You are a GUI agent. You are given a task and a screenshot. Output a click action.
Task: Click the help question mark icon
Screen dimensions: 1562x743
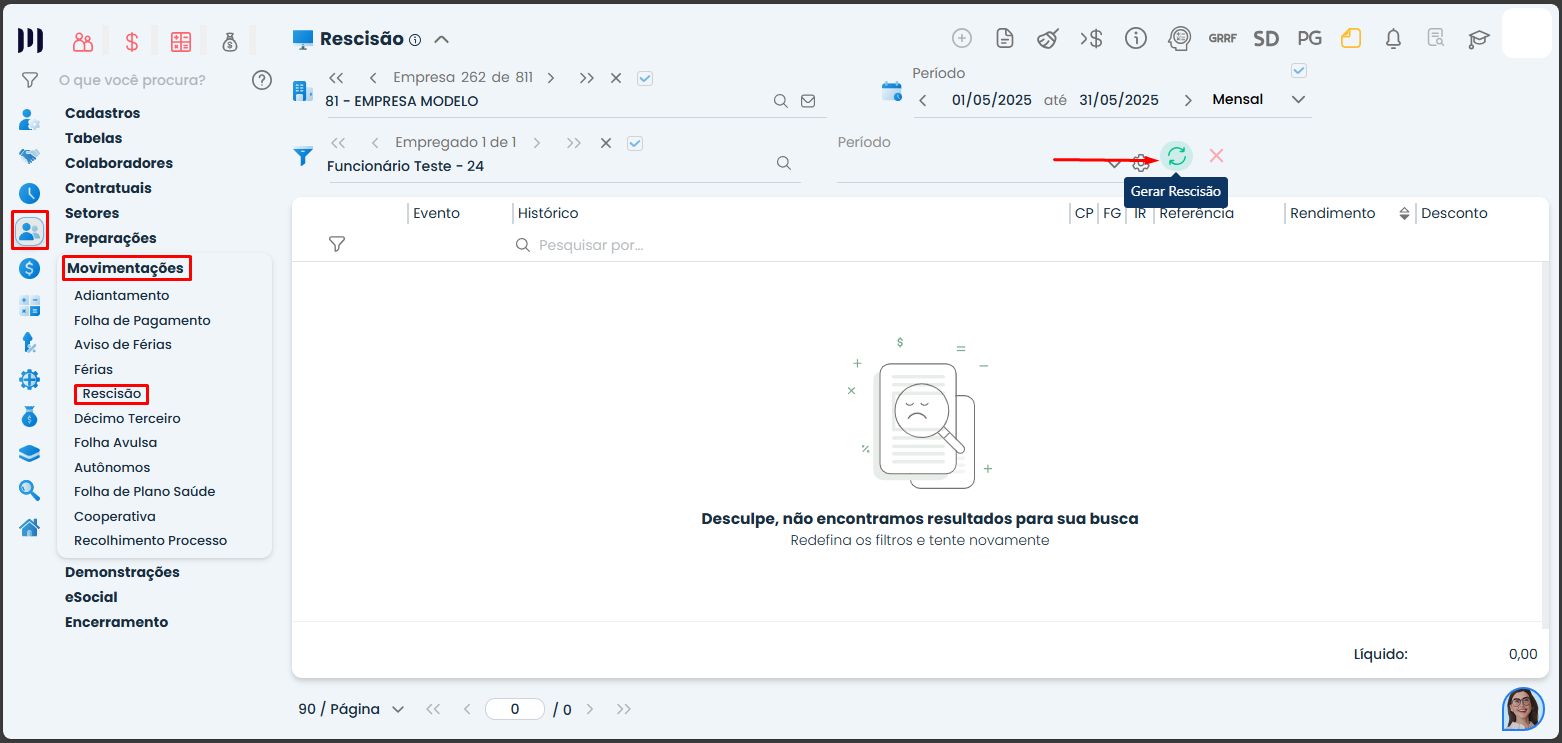262,80
